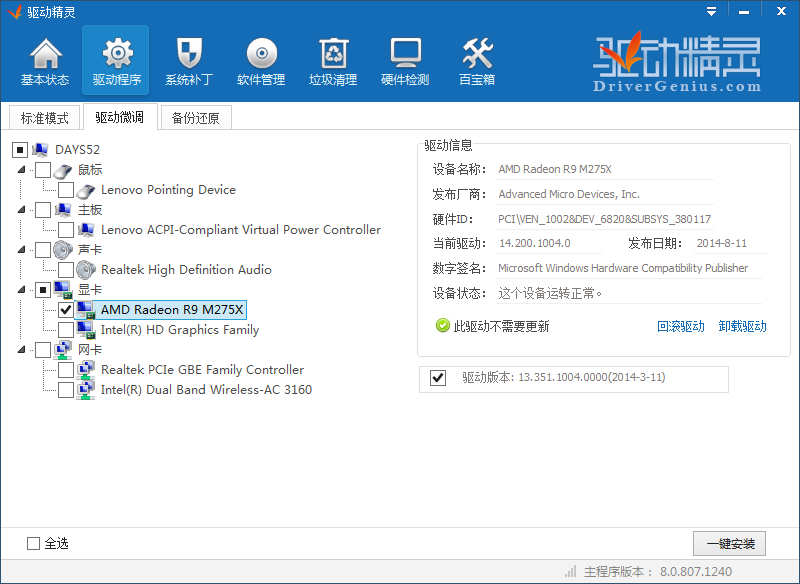
Task: Click the 当前驱动 14.200.1004.0 value
Action: tap(535, 243)
